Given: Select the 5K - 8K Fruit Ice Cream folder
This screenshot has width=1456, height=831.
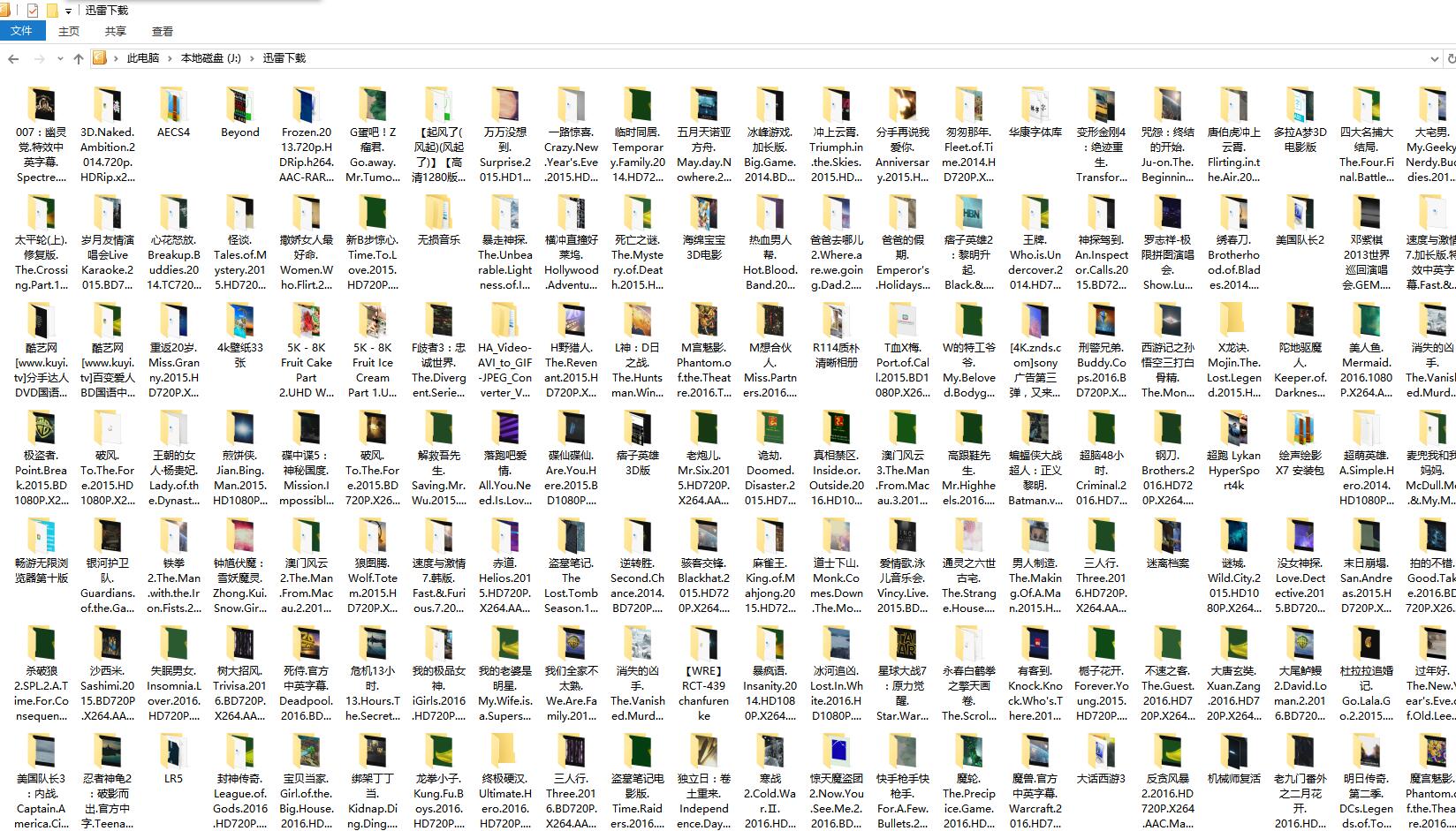Looking at the screenshot, I should tap(372, 351).
